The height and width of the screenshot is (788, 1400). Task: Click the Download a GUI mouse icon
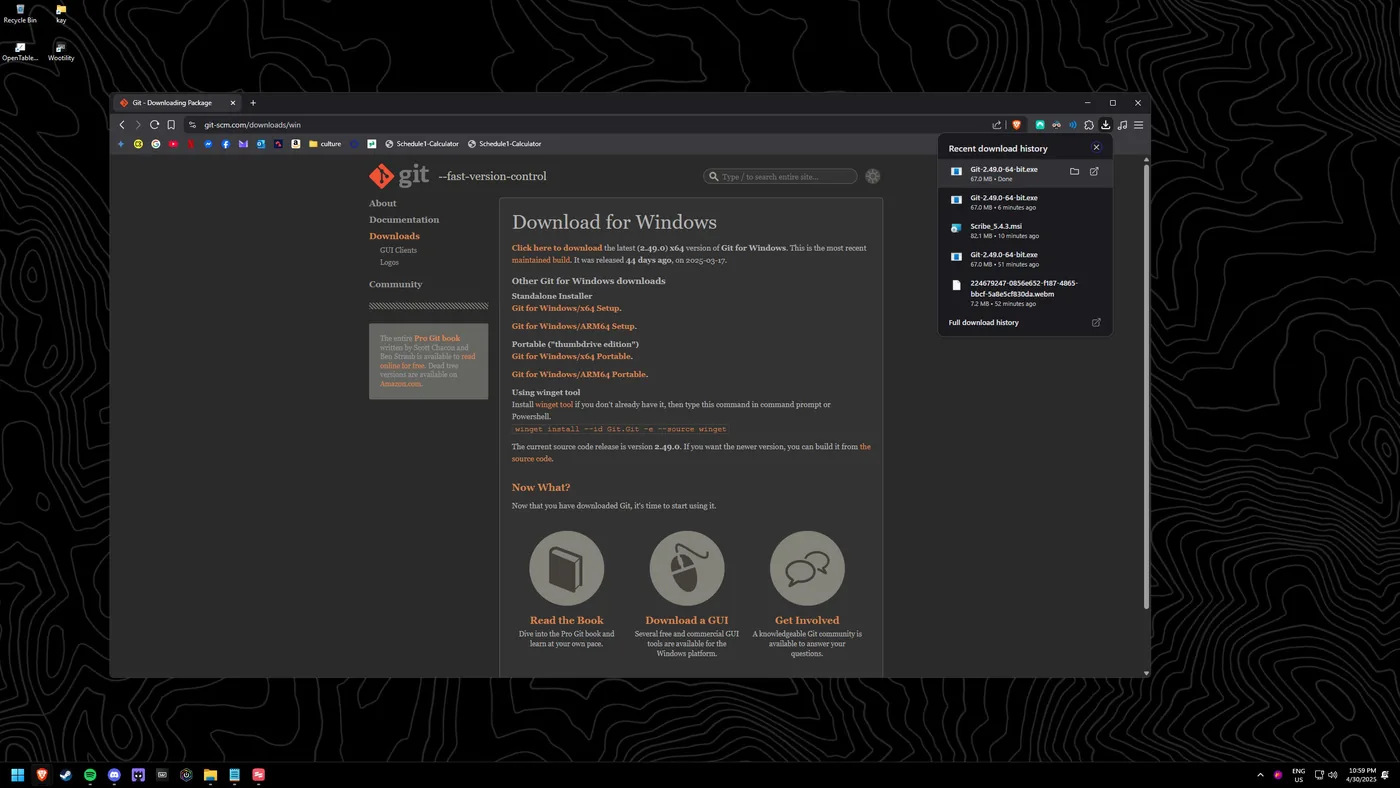tap(687, 568)
